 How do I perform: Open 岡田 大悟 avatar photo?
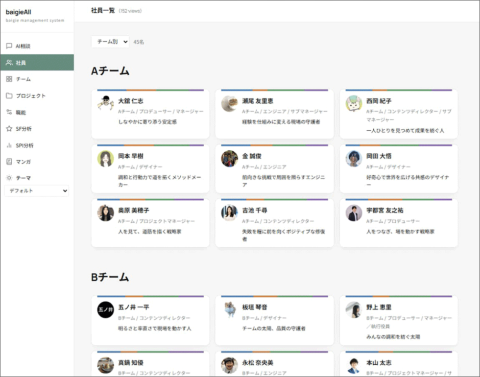(354, 159)
